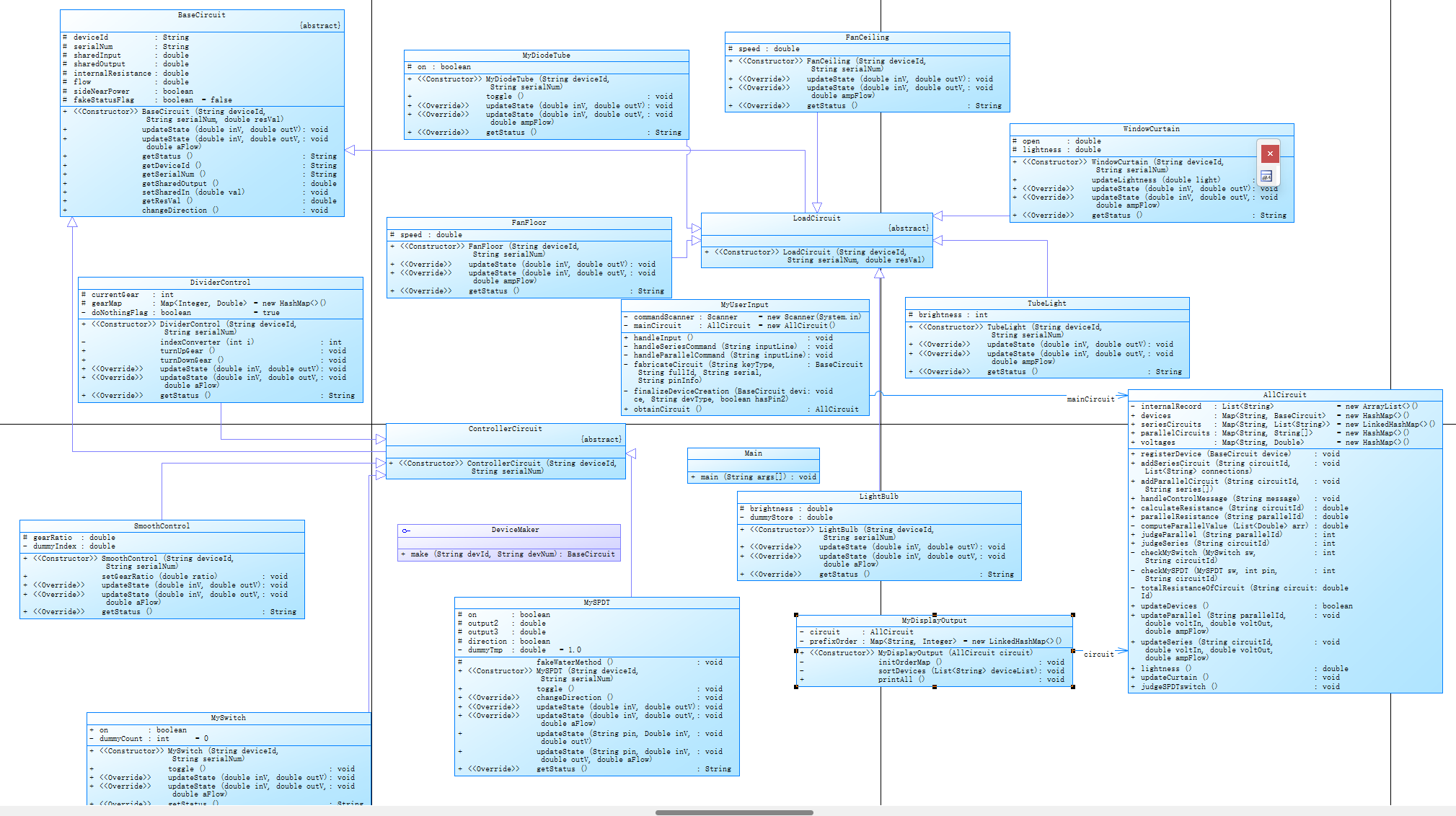
Task: Select the FanFloor class header
Action: click(x=529, y=223)
